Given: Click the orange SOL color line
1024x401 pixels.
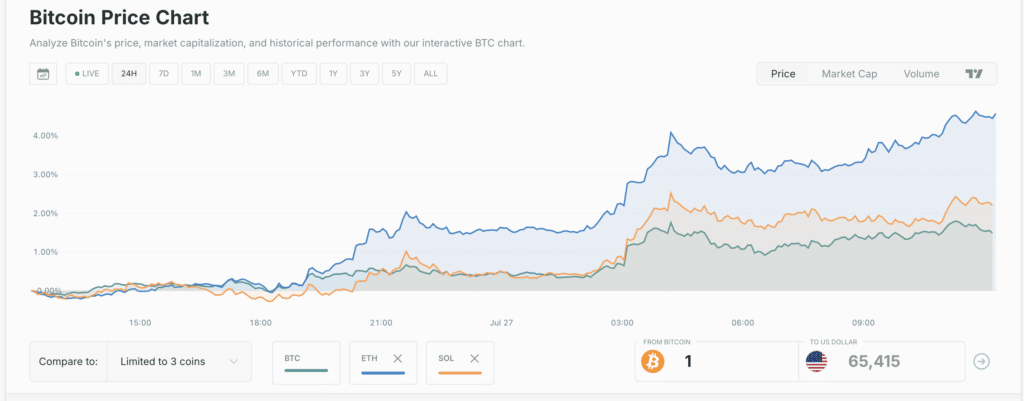Looking at the screenshot, I should click(x=460, y=373).
